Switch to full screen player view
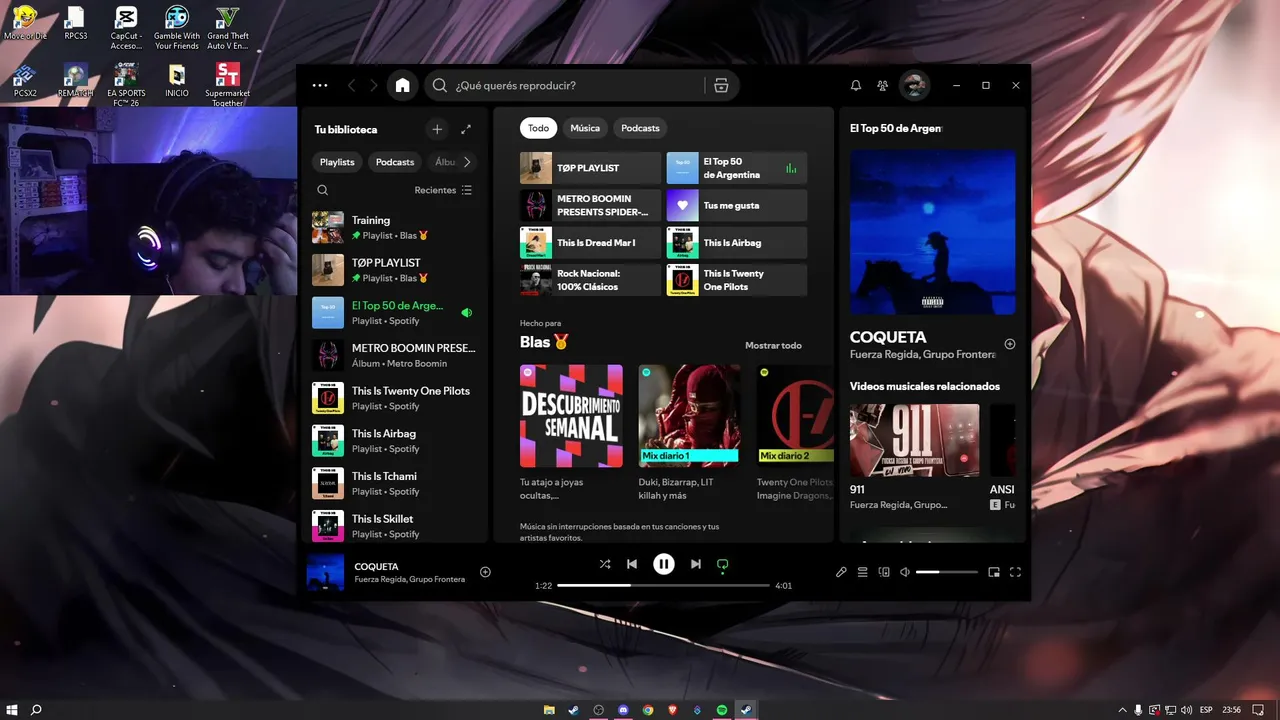Screen dimensions: 1280x720 [1015, 572]
